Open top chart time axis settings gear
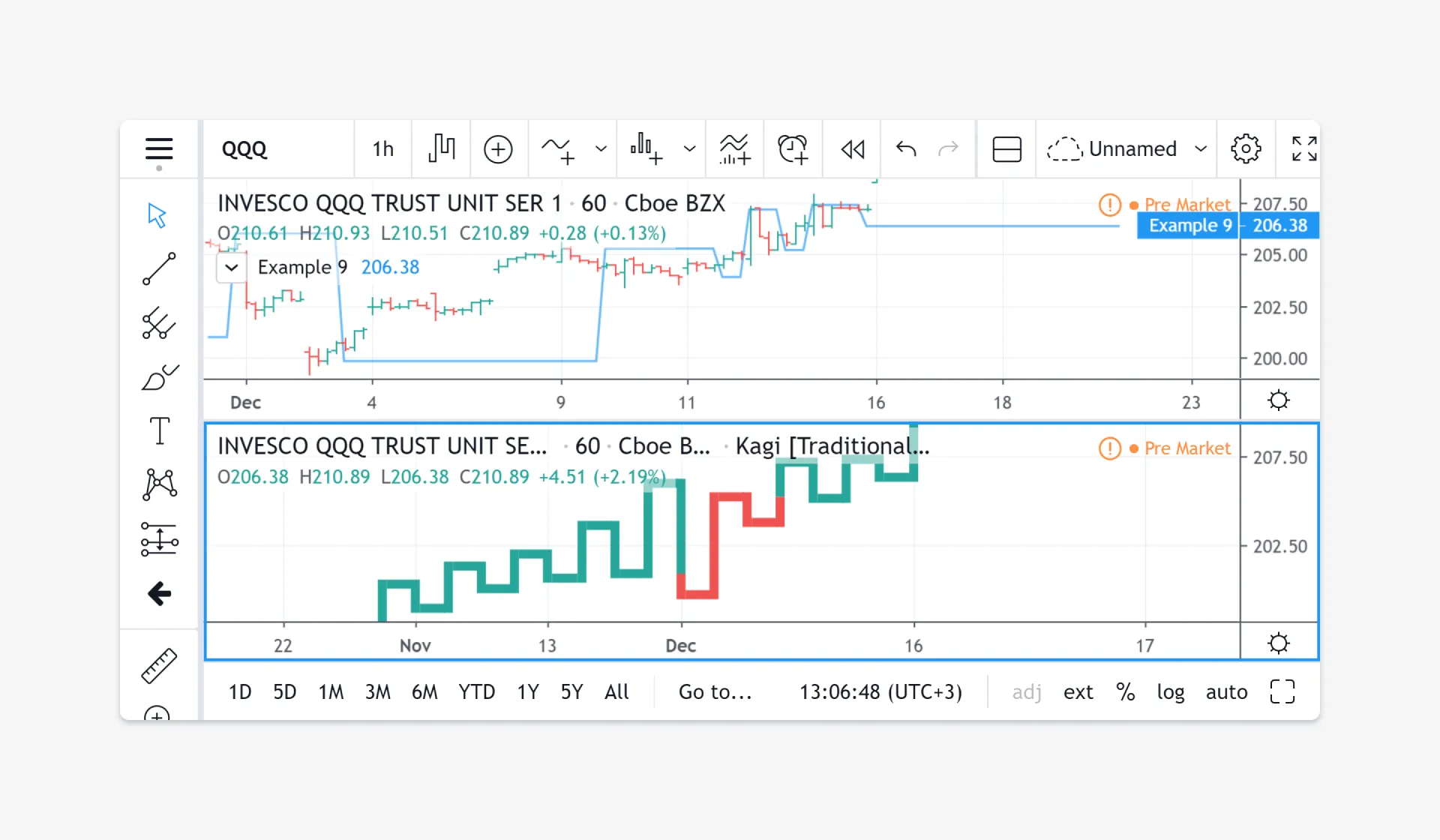1440x840 pixels. [x=1279, y=400]
